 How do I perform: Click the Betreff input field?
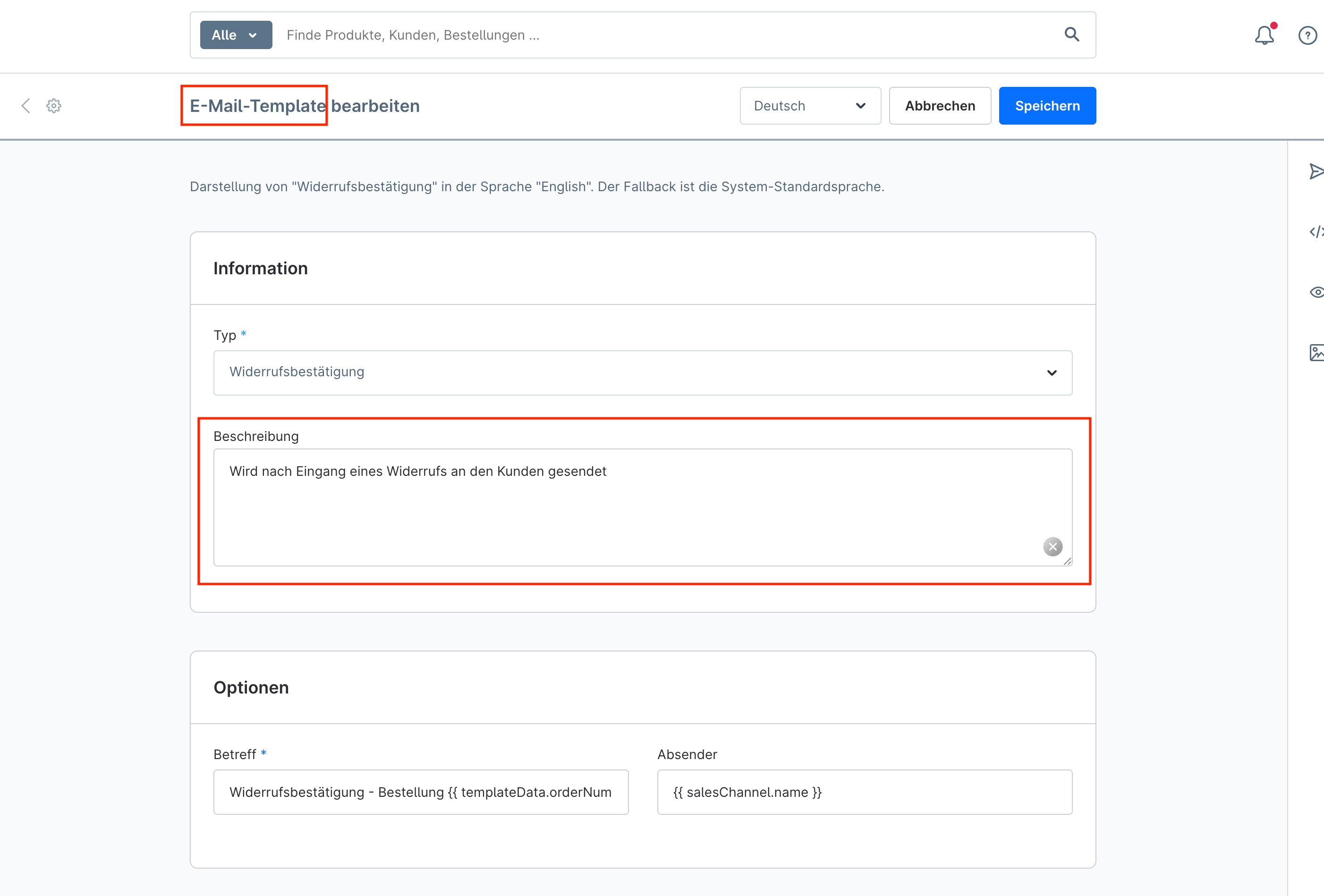click(420, 792)
